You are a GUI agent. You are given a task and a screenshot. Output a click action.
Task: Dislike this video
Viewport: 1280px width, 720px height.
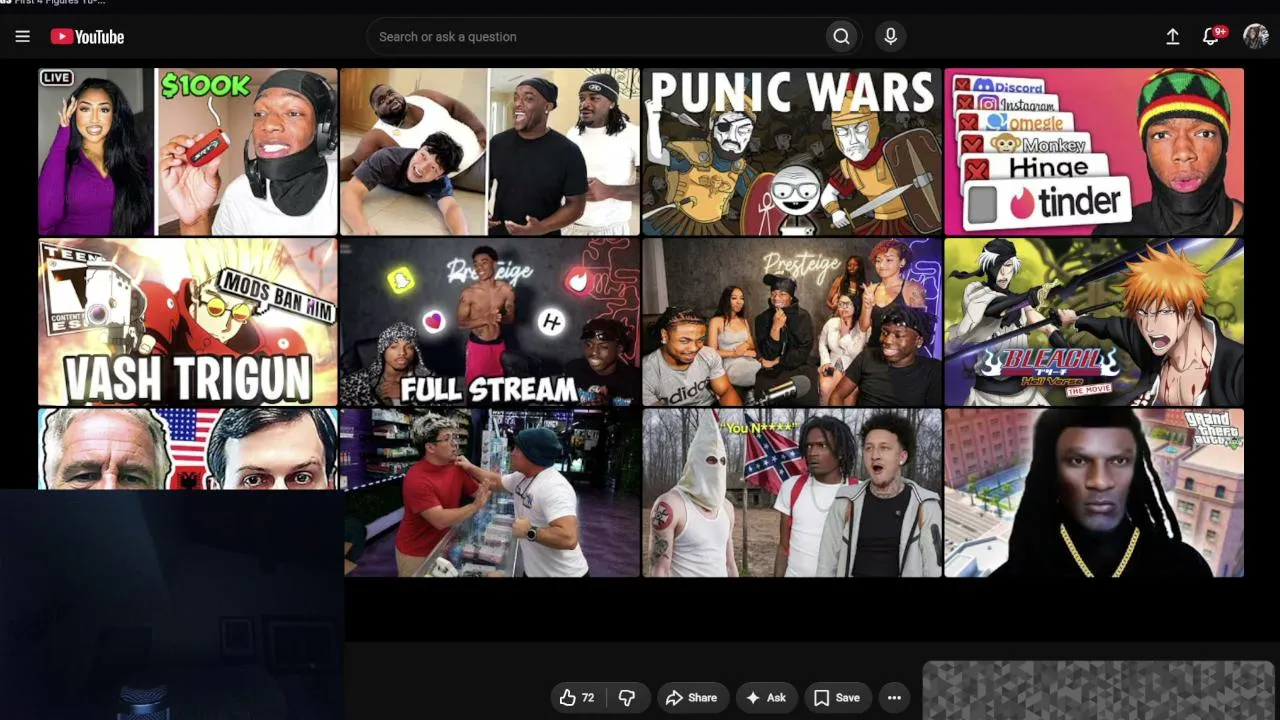tap(627, 698)
